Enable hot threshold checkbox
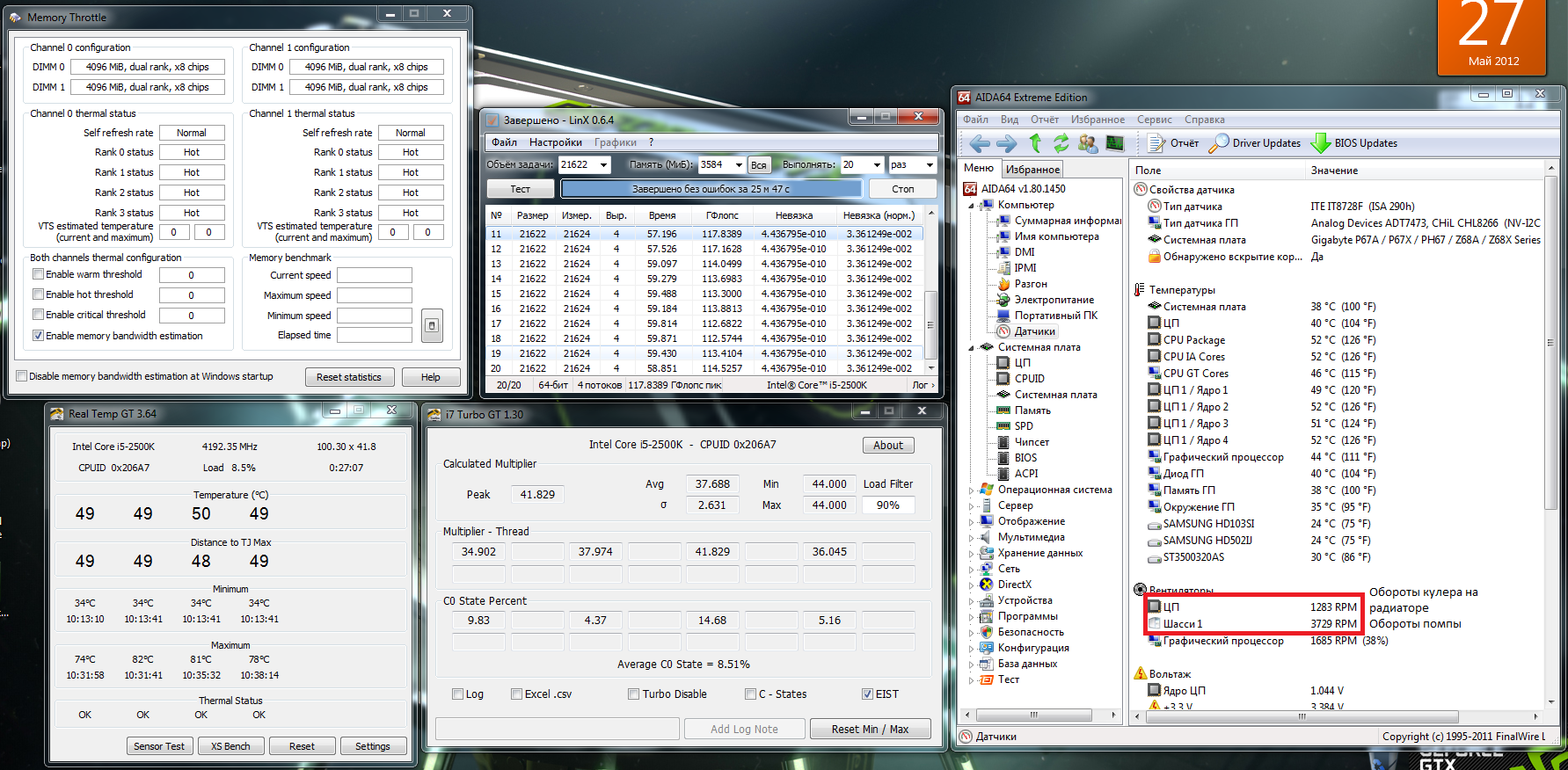Screen dimensions: 1568x770 38,294
